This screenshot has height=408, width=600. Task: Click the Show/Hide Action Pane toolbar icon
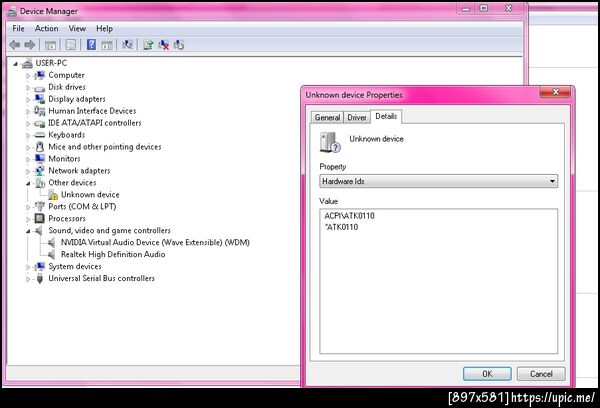pos(107,45)
